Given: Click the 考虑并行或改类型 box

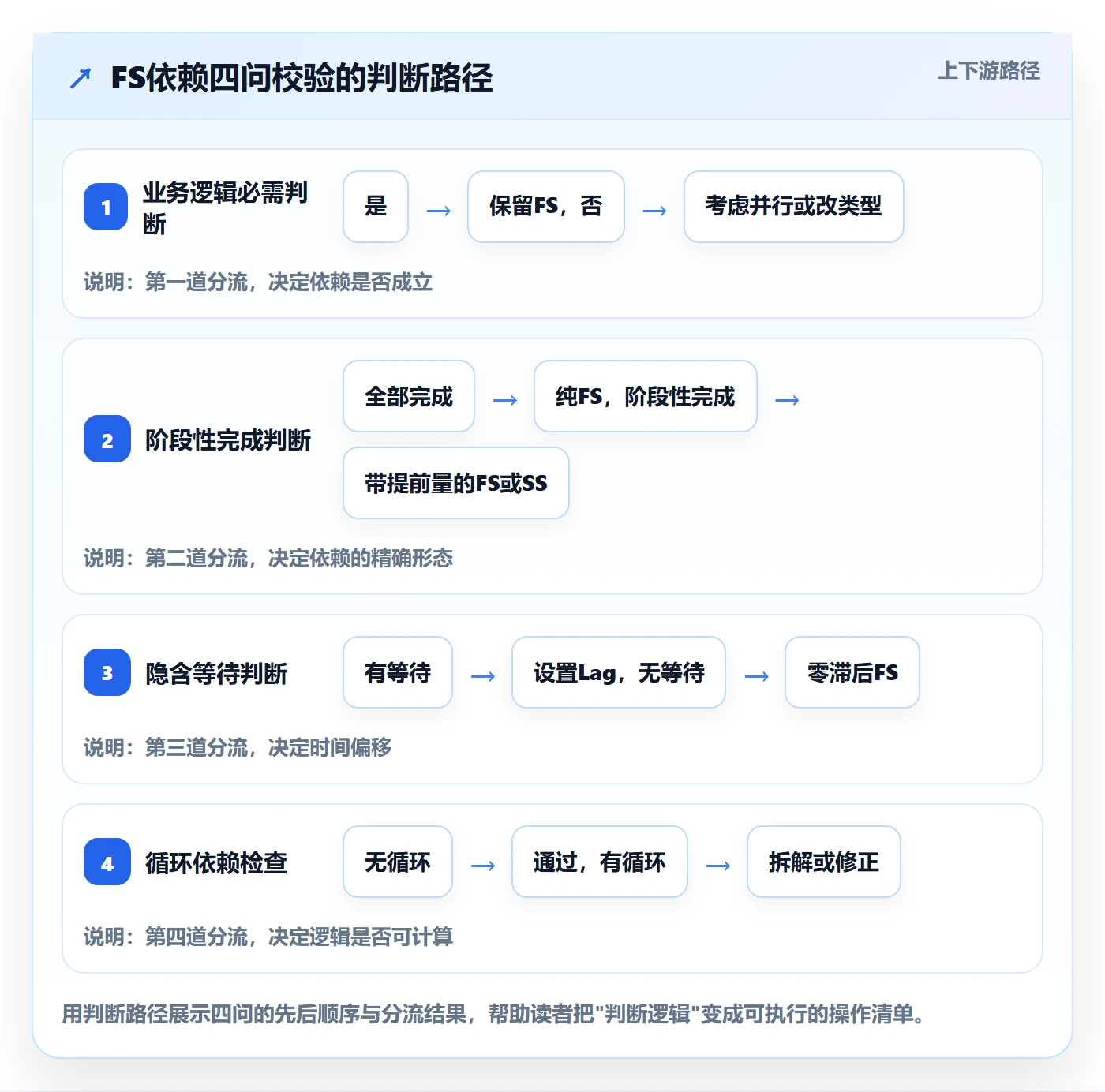Looking at the screenshot, I should pos(794,207).
